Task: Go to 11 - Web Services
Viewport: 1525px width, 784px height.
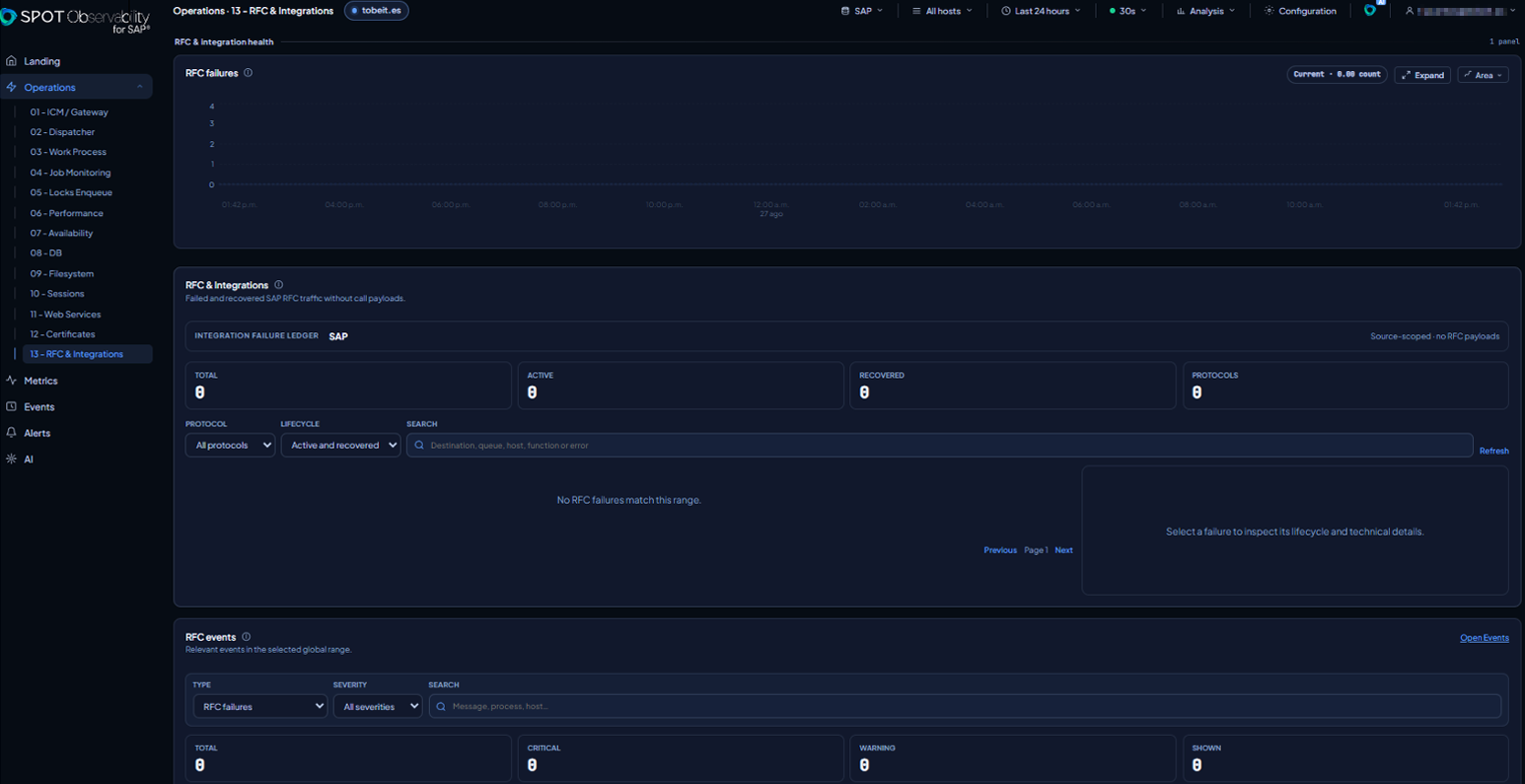Action: coord(65,314)
